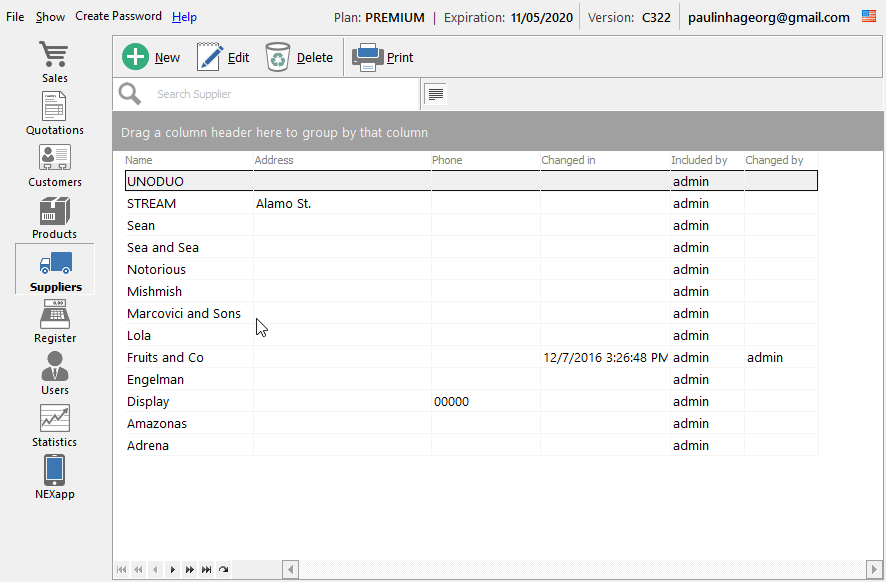
Task: Click the green plus New icon
Action: 136,57
